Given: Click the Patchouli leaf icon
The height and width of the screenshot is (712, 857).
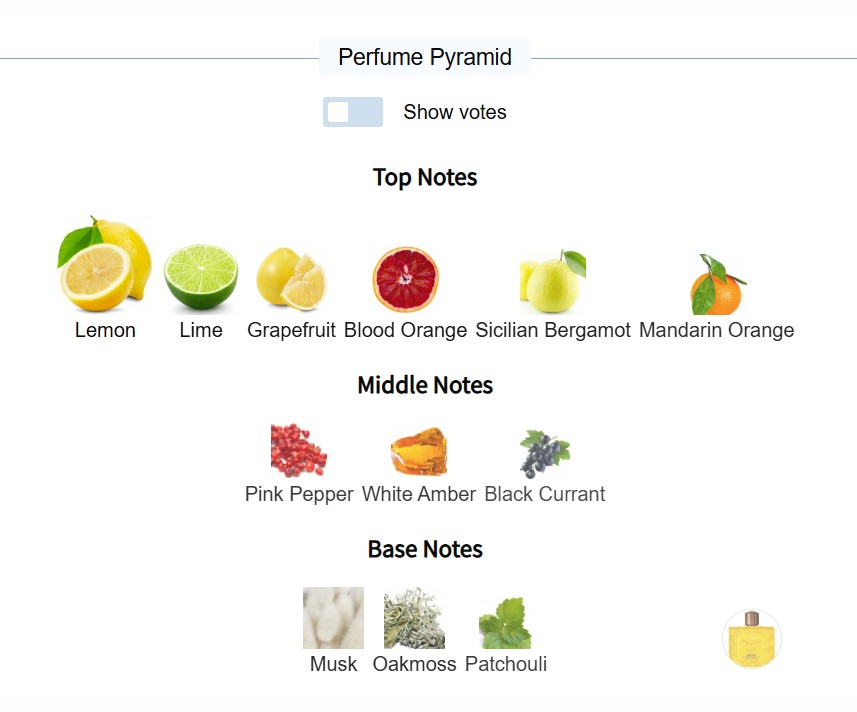Looking at the screenshot, I should tap(505, 623).
